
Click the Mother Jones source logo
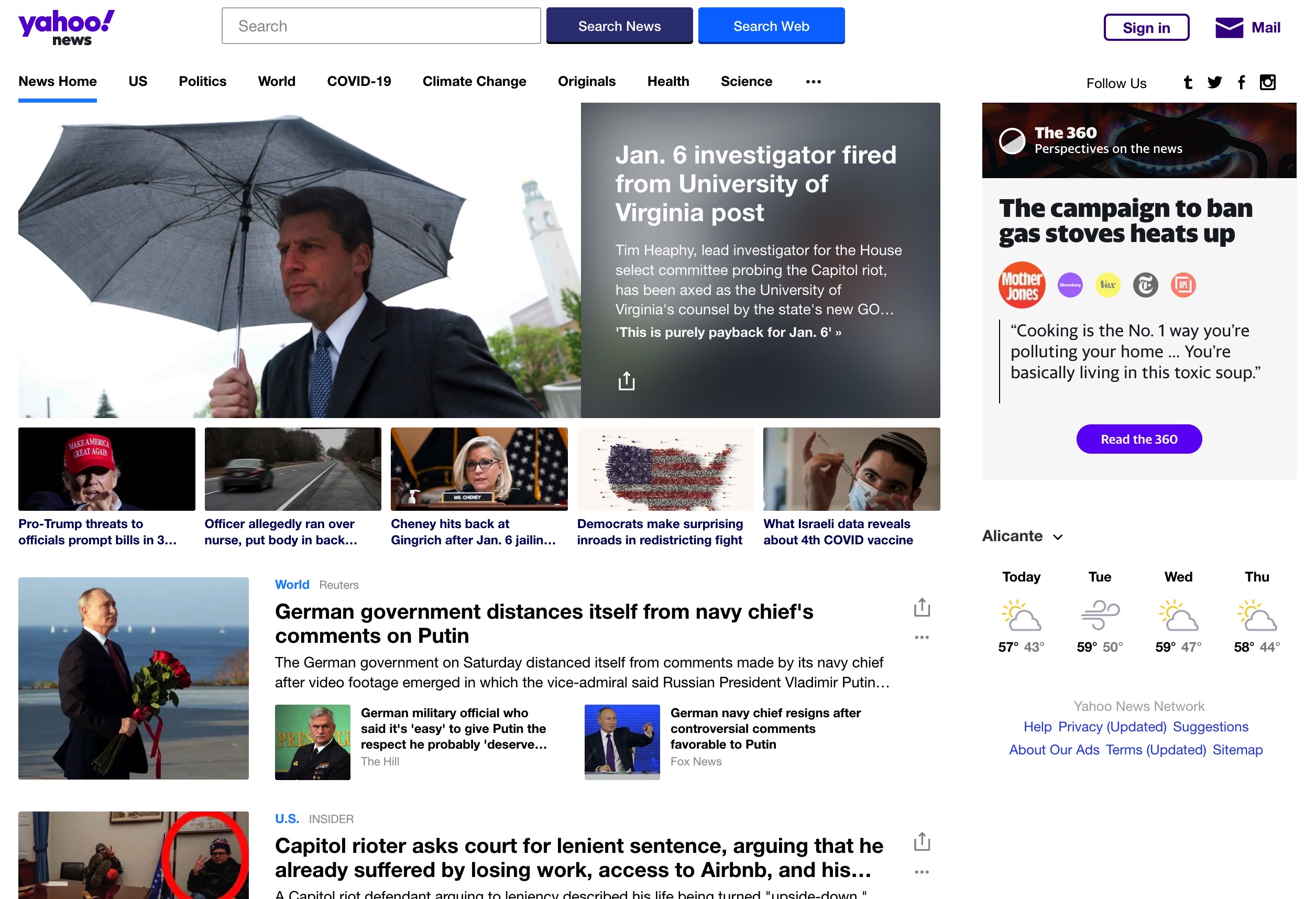[1022, 285]
